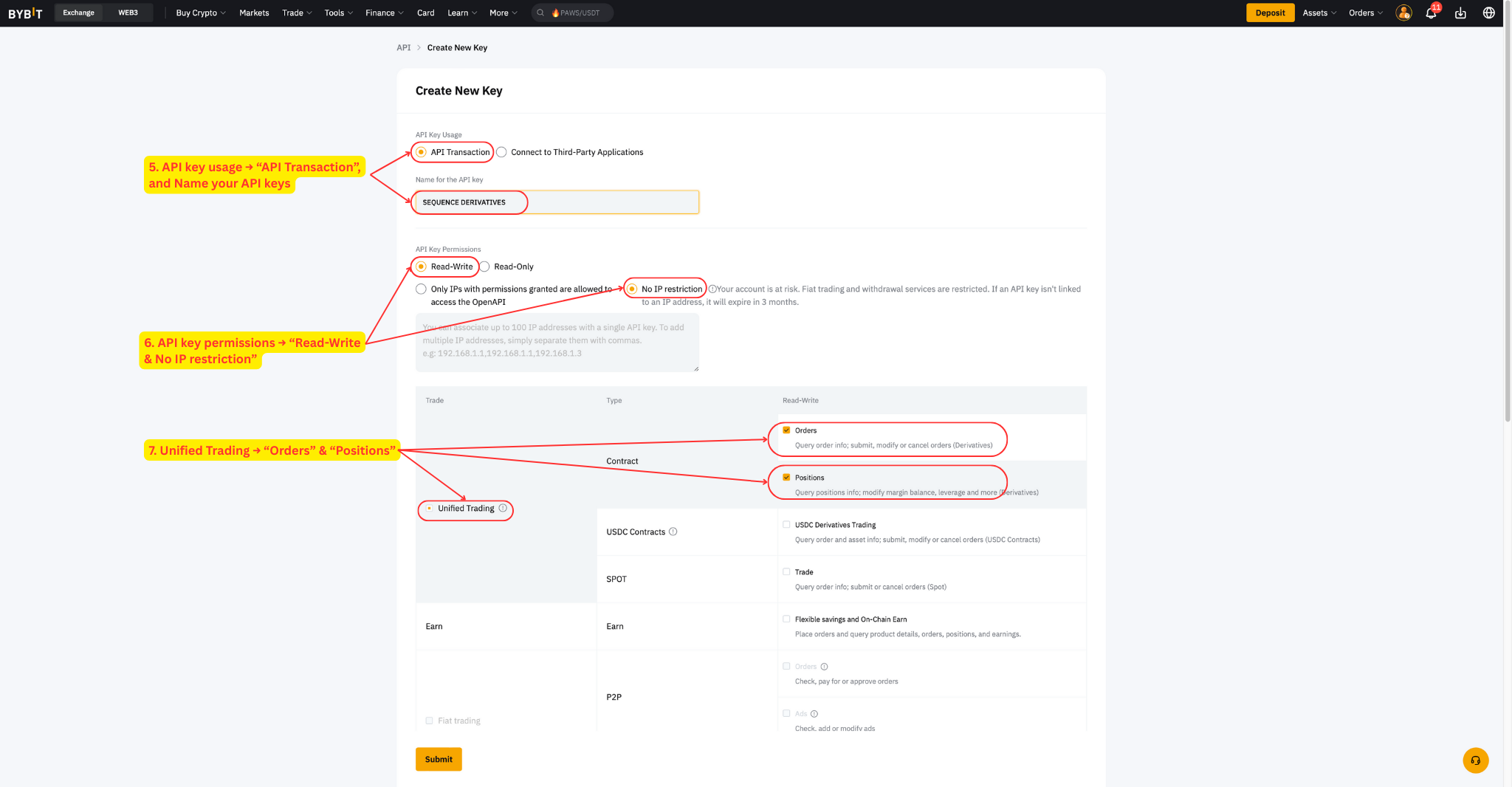This screenshot has height=787, width=1512.
Task: Go to Card page
Action: click(425, 13)
